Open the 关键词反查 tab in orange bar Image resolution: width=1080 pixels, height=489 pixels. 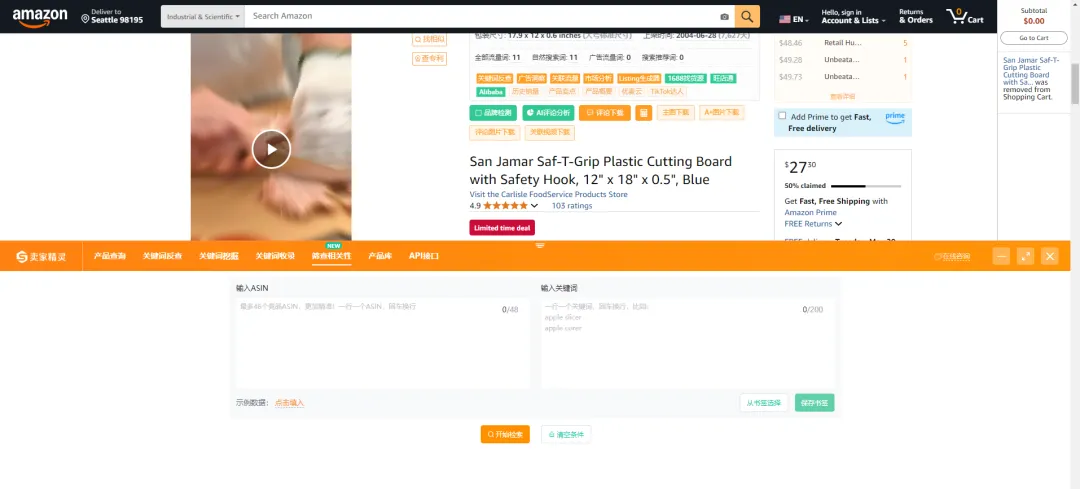[x=162, y=256]
